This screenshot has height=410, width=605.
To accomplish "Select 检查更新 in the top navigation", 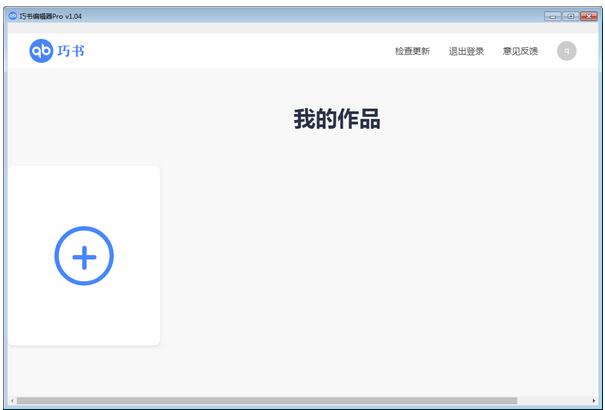I will pos(412,51).
